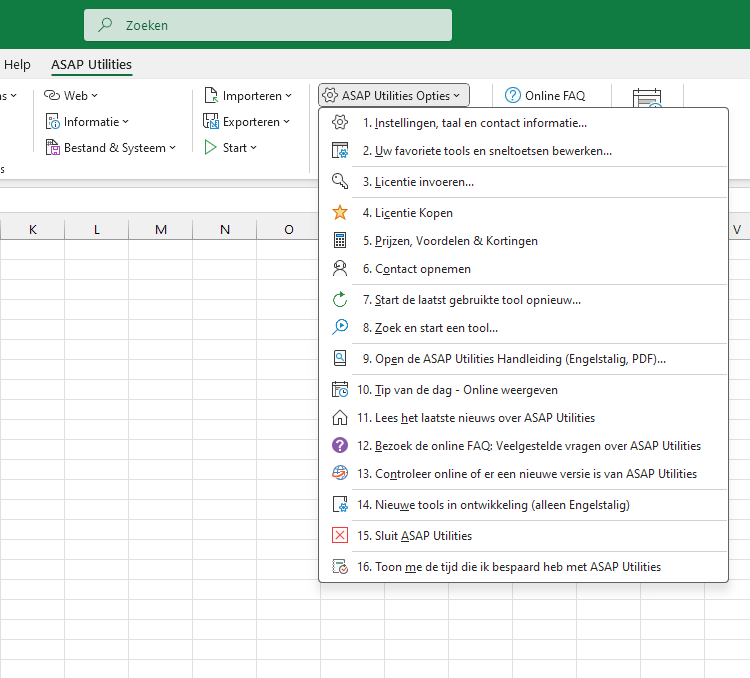Screen dimensions: 750x678
Task: Click the person icon for Contact opnemen
Action: point(340,268)
